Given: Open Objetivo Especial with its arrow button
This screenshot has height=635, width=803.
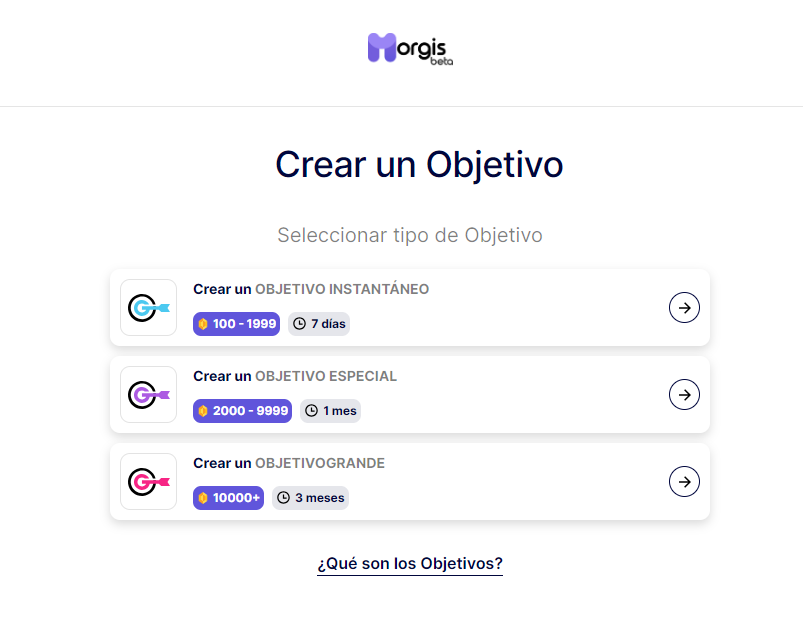Looking at the screenshot, I should pyautogui.click(x=684, y=395).
